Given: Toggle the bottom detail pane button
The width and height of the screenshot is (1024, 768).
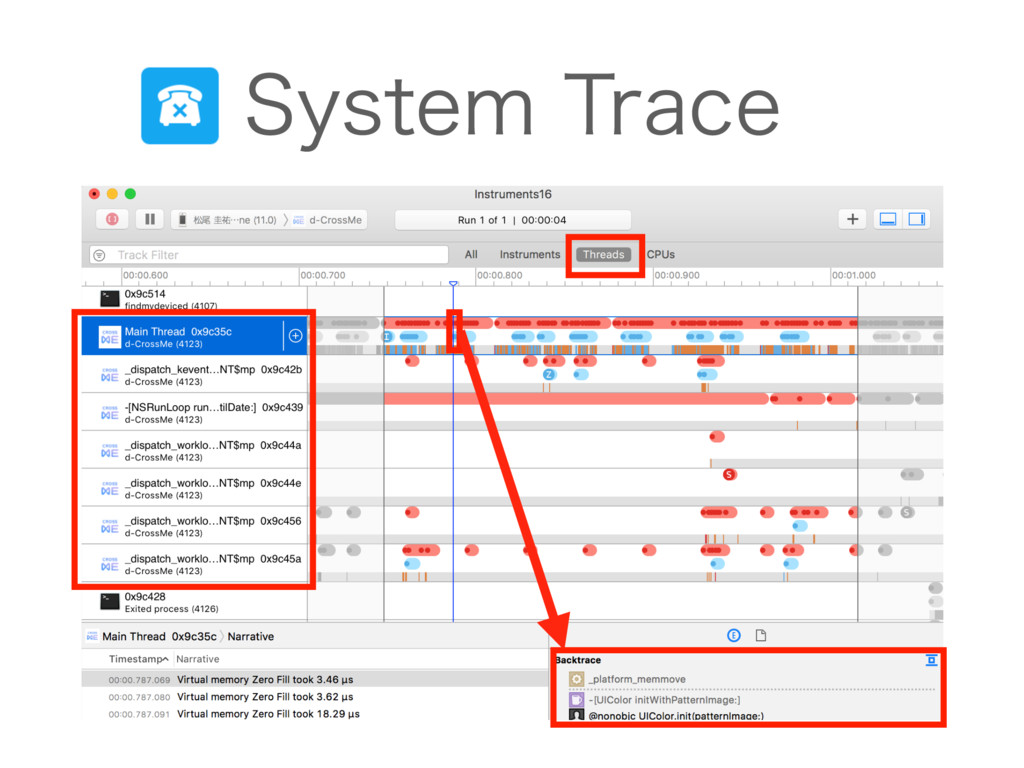Looking at the screenshot, I should [x=888, y=219].
